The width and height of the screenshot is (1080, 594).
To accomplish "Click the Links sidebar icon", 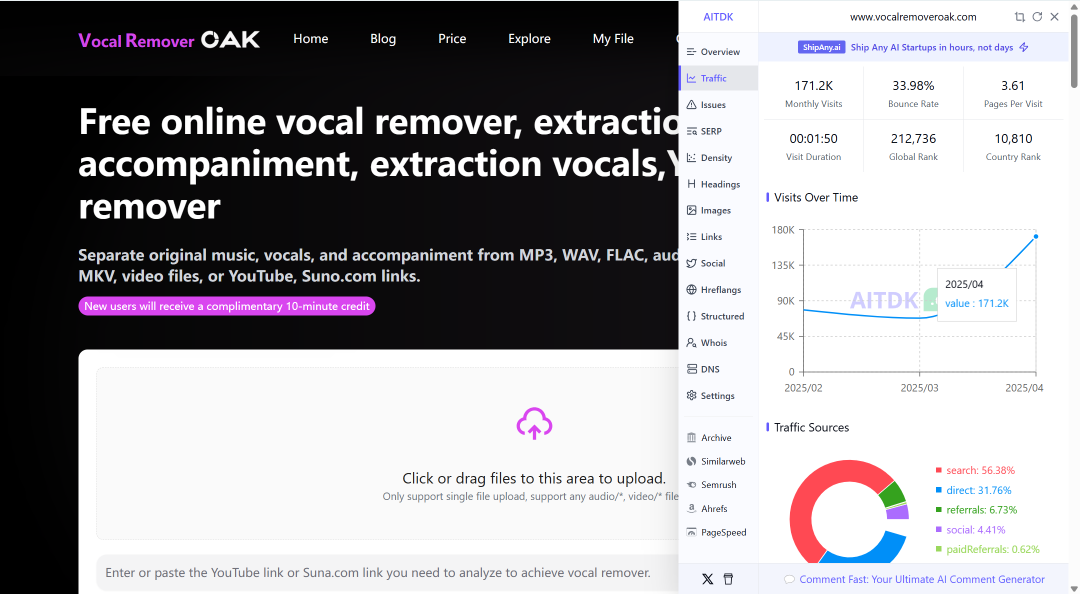I will pos(692,236).
